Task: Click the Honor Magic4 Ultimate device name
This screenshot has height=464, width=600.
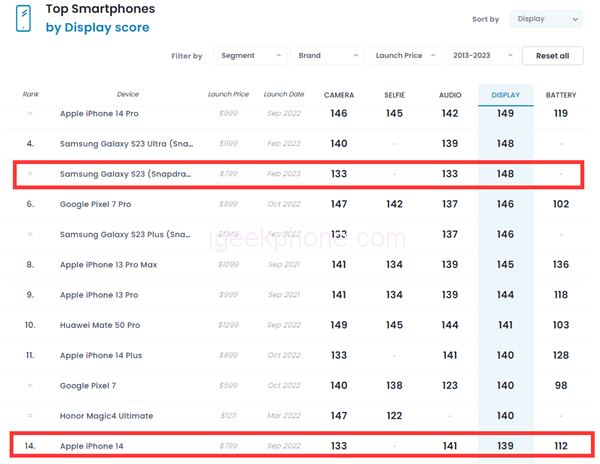Action: tap(108, 415)
